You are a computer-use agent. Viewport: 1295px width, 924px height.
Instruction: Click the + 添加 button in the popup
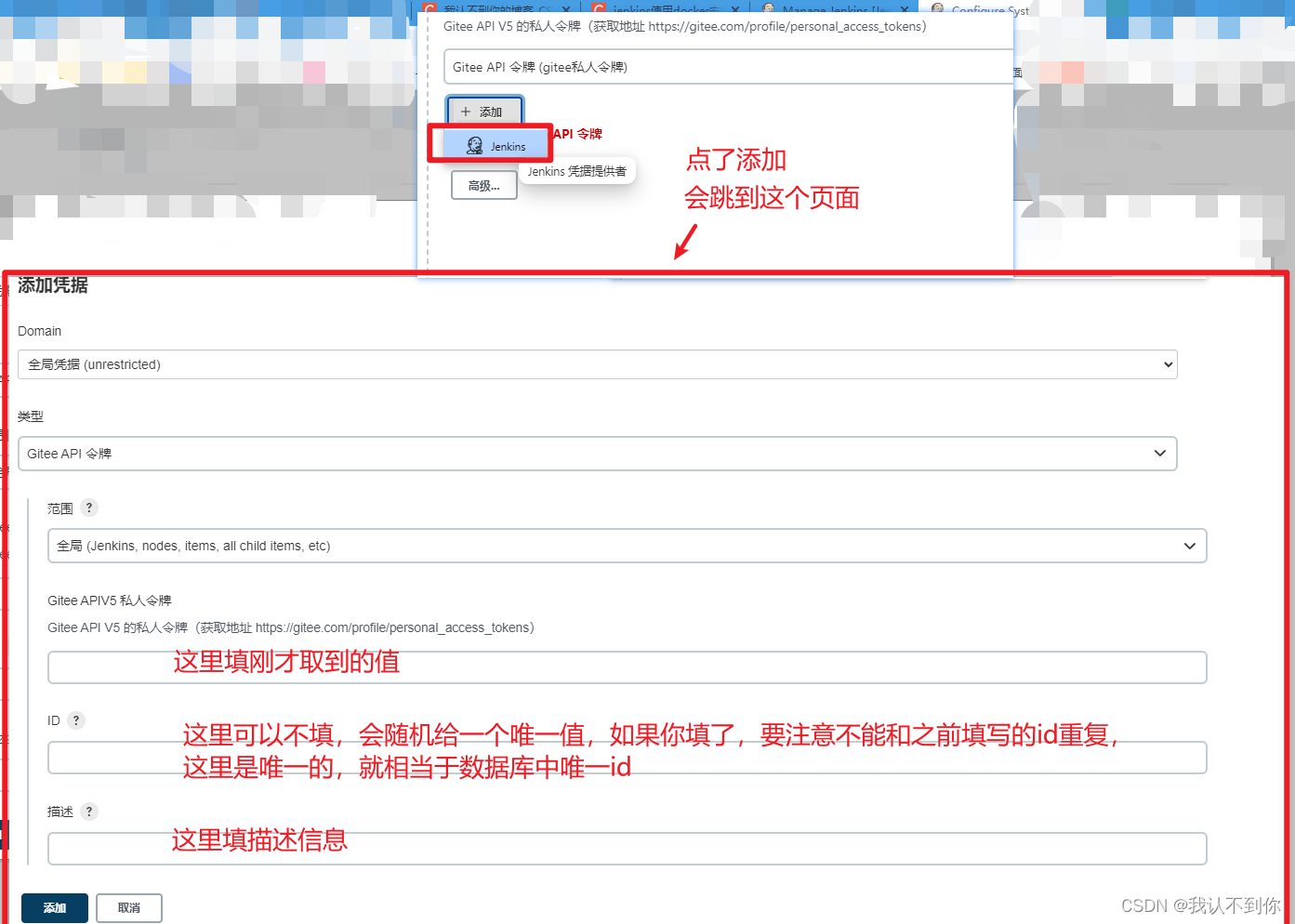click(x=483, y=112)
